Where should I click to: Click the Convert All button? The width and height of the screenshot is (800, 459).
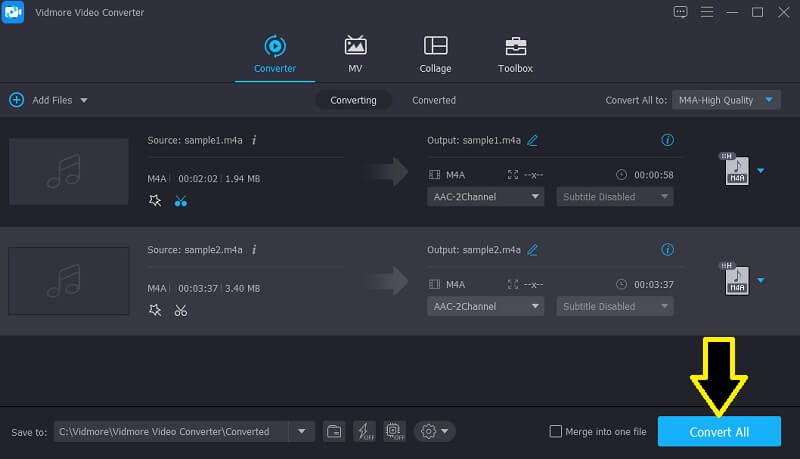coord(718,431)
